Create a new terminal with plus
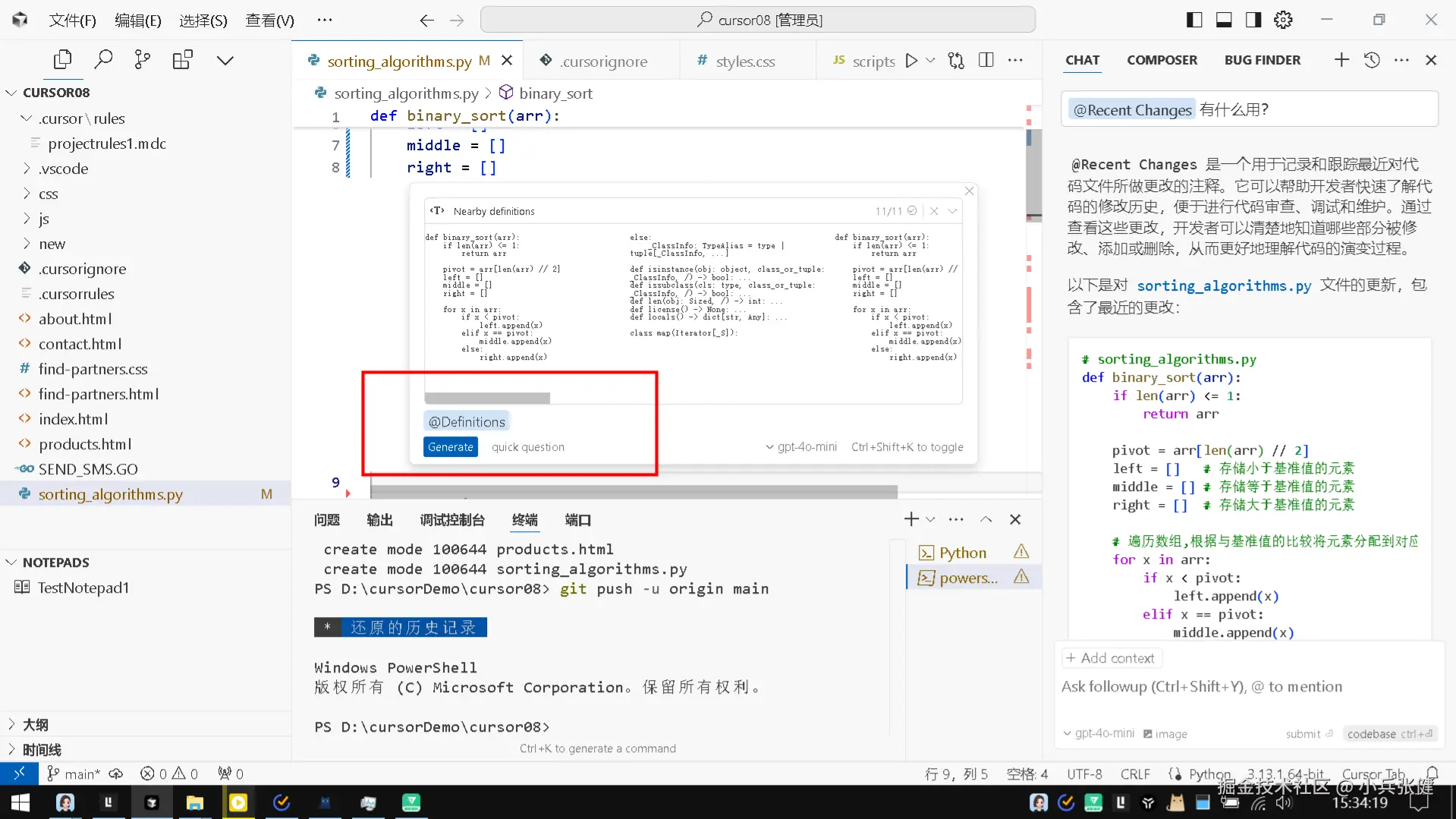Screen dimensions: 1456x819 click(911, 519)
